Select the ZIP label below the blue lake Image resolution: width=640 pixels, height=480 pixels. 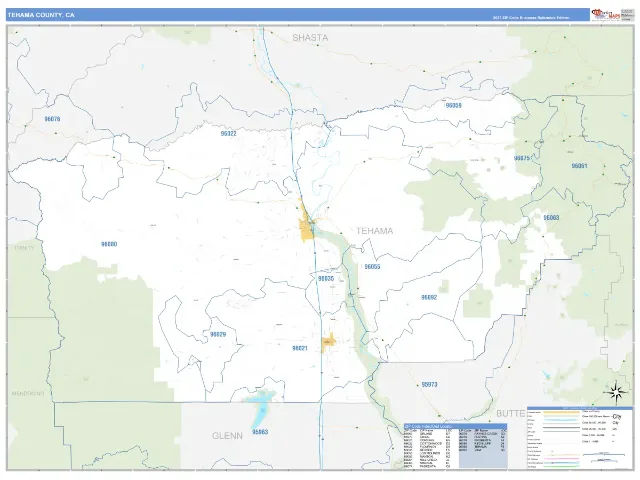[x=260, y=432]
